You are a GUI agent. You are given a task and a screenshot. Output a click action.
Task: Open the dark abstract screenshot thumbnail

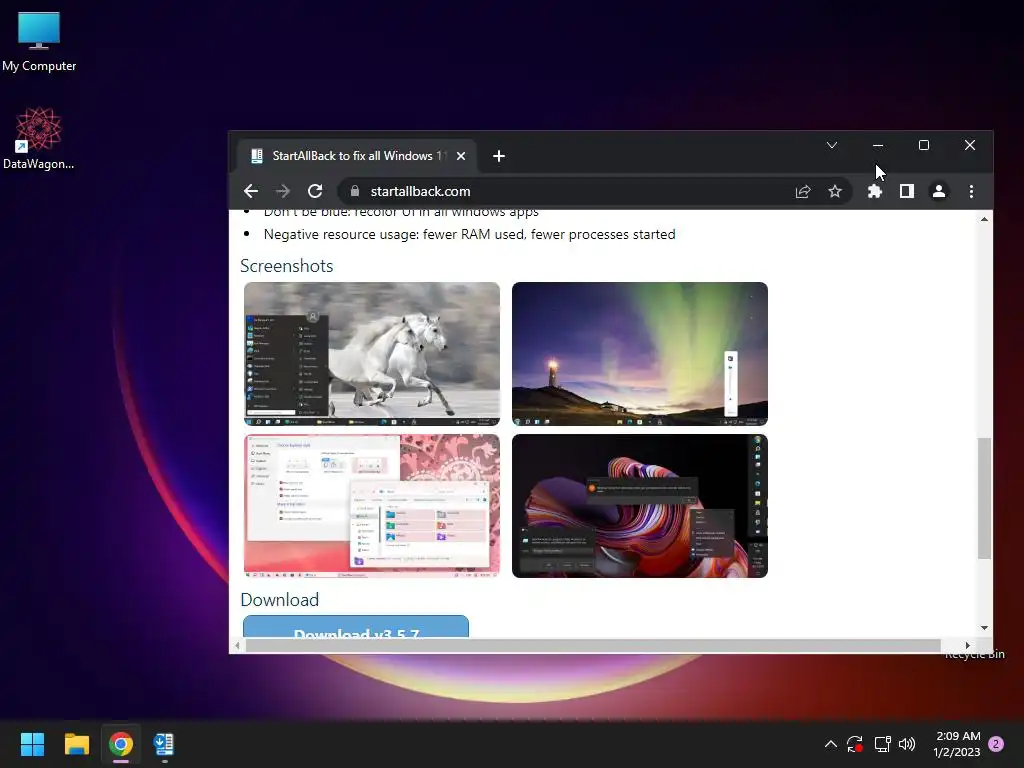[x=640, y=506]
